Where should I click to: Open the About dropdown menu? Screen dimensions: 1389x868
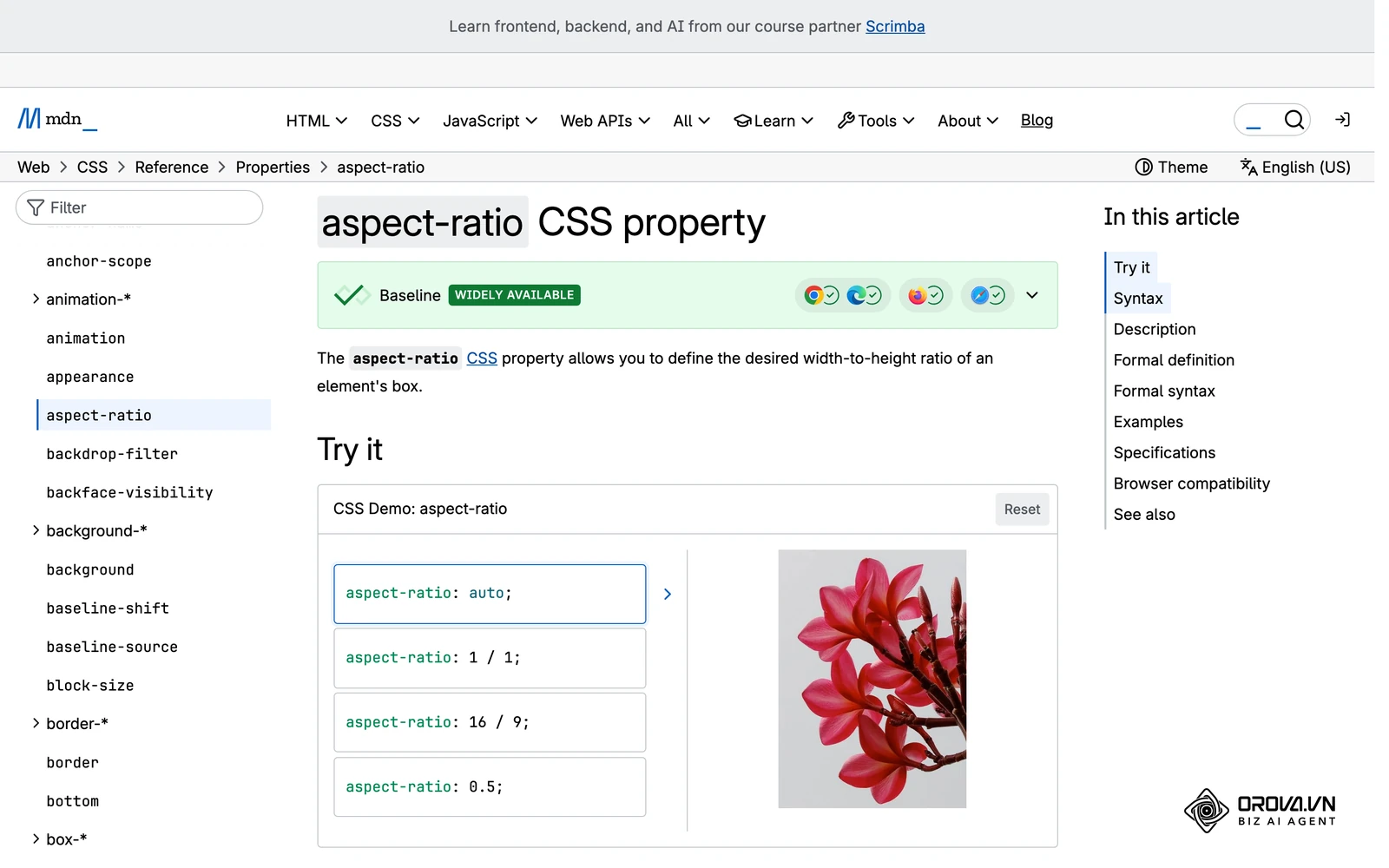968,121
